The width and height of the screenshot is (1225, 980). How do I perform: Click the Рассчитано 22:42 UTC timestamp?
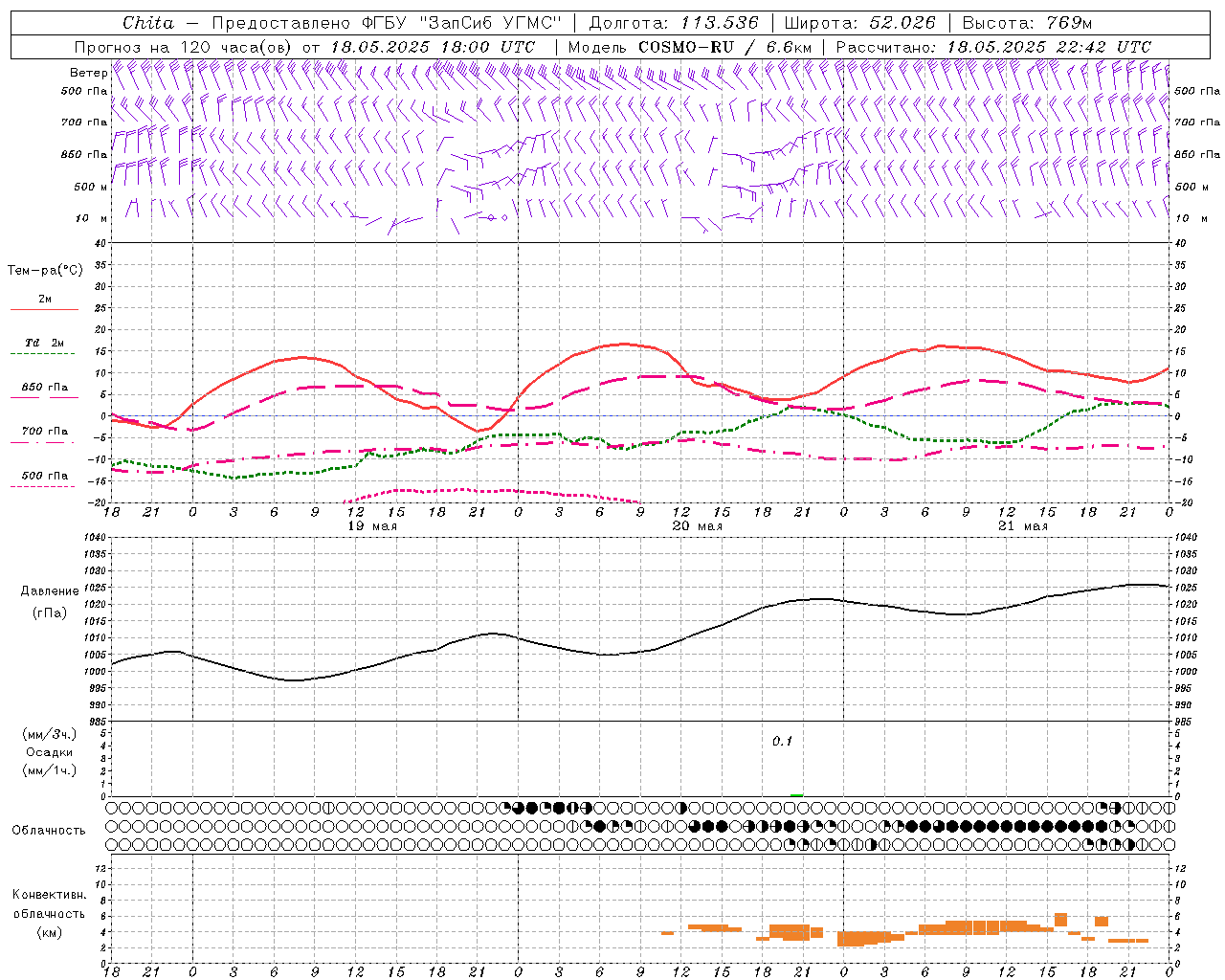click(993, 47)
